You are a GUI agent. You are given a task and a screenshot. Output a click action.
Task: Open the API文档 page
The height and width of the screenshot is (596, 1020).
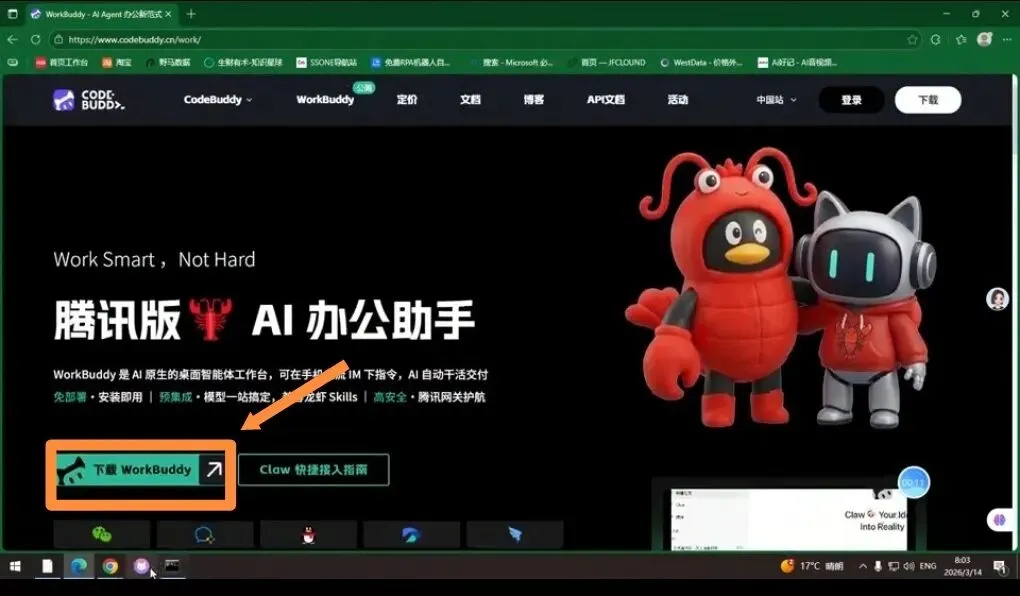(606, 100)
